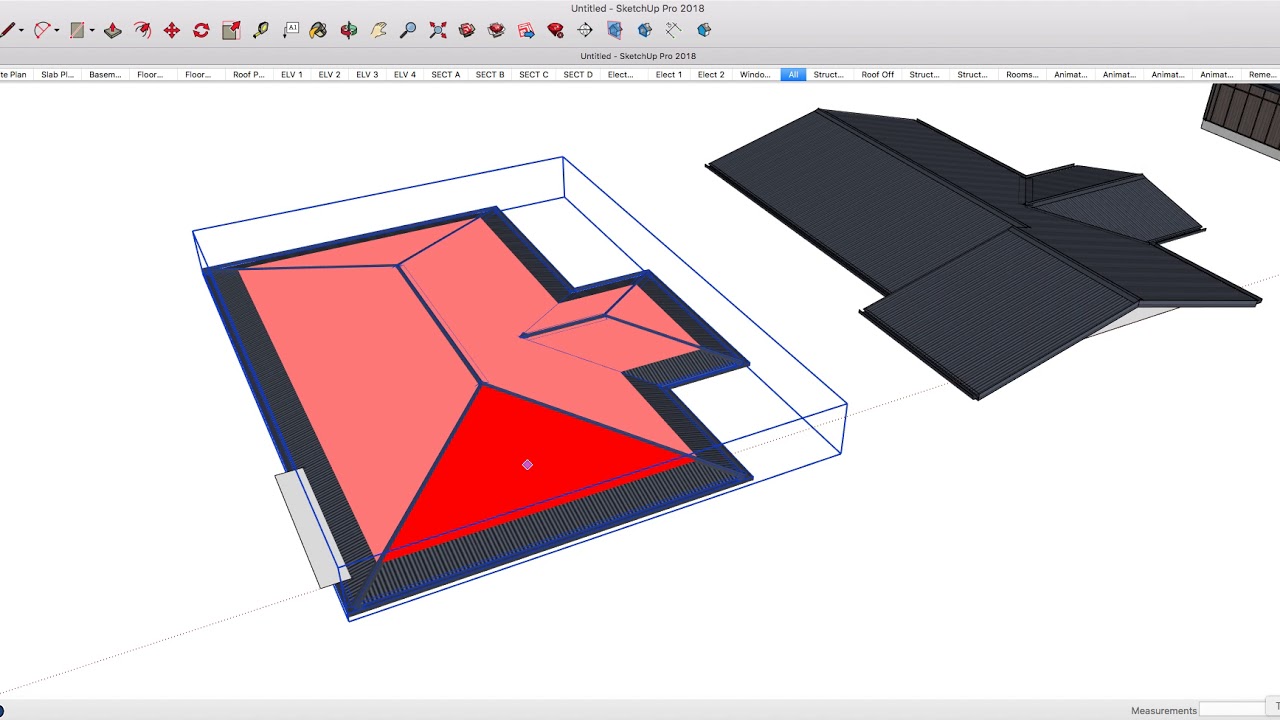This screenshot has width=1280, height=720.
Task: Open the Rooms... scene tab
Action: [x=1021, y=74]
